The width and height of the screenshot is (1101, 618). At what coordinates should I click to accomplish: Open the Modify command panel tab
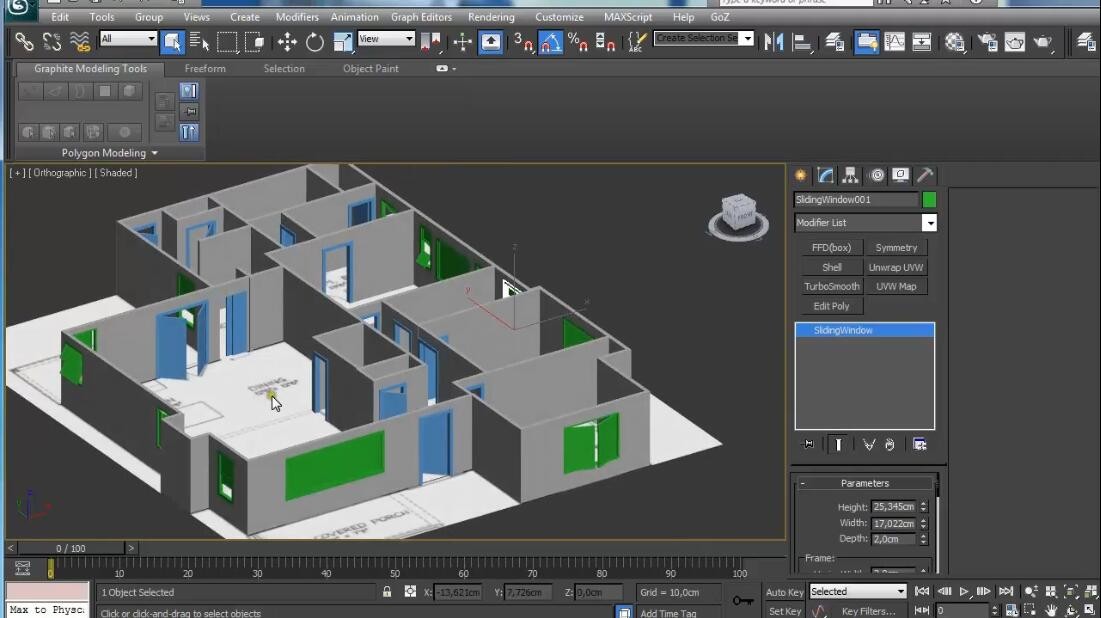tap(826, 175)
